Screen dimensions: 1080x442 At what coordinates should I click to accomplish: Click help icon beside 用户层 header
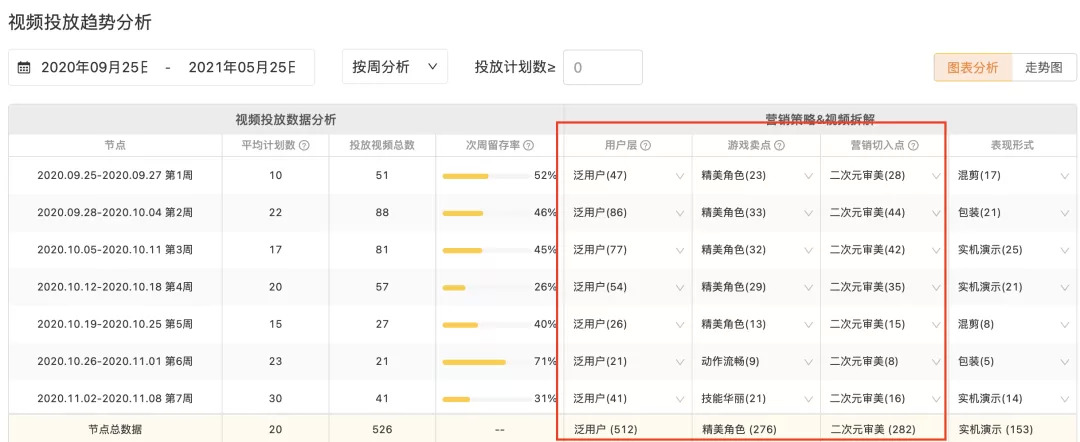(646, 146)
